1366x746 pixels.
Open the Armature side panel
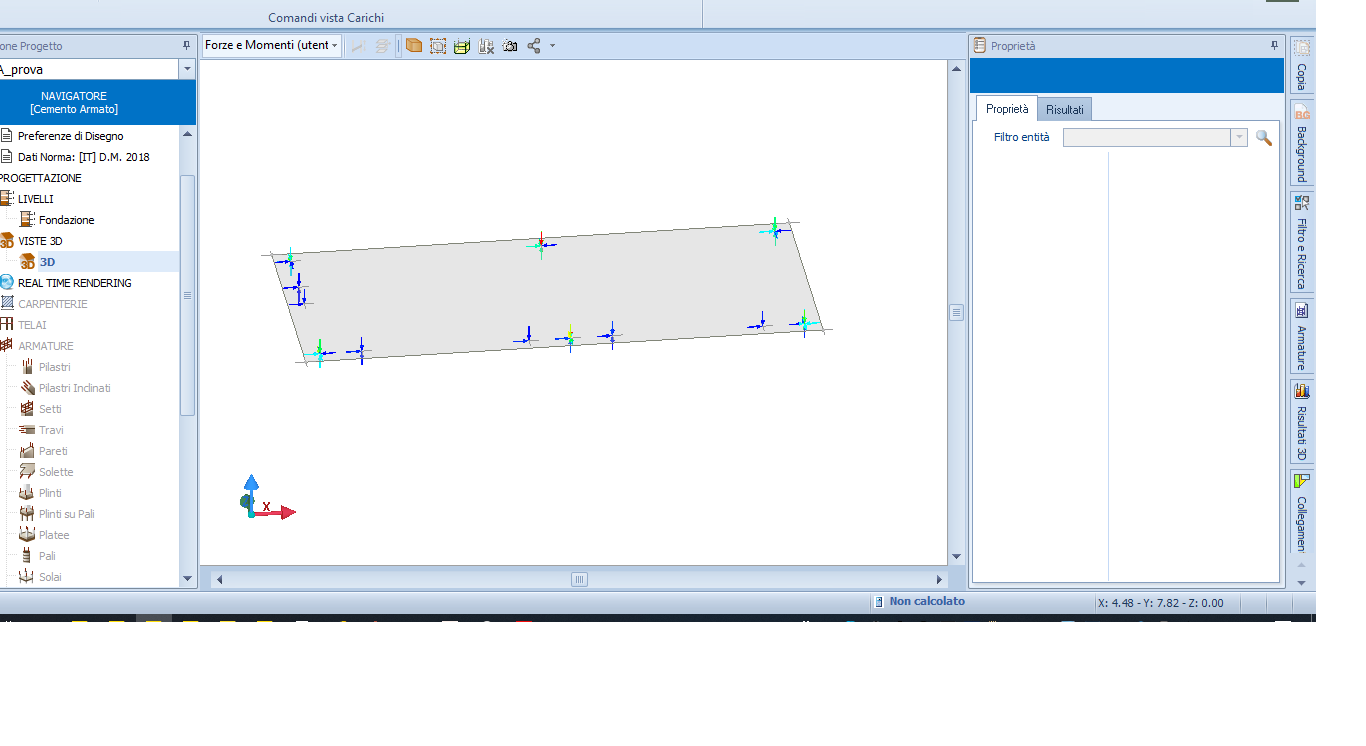coord(1301,336)
